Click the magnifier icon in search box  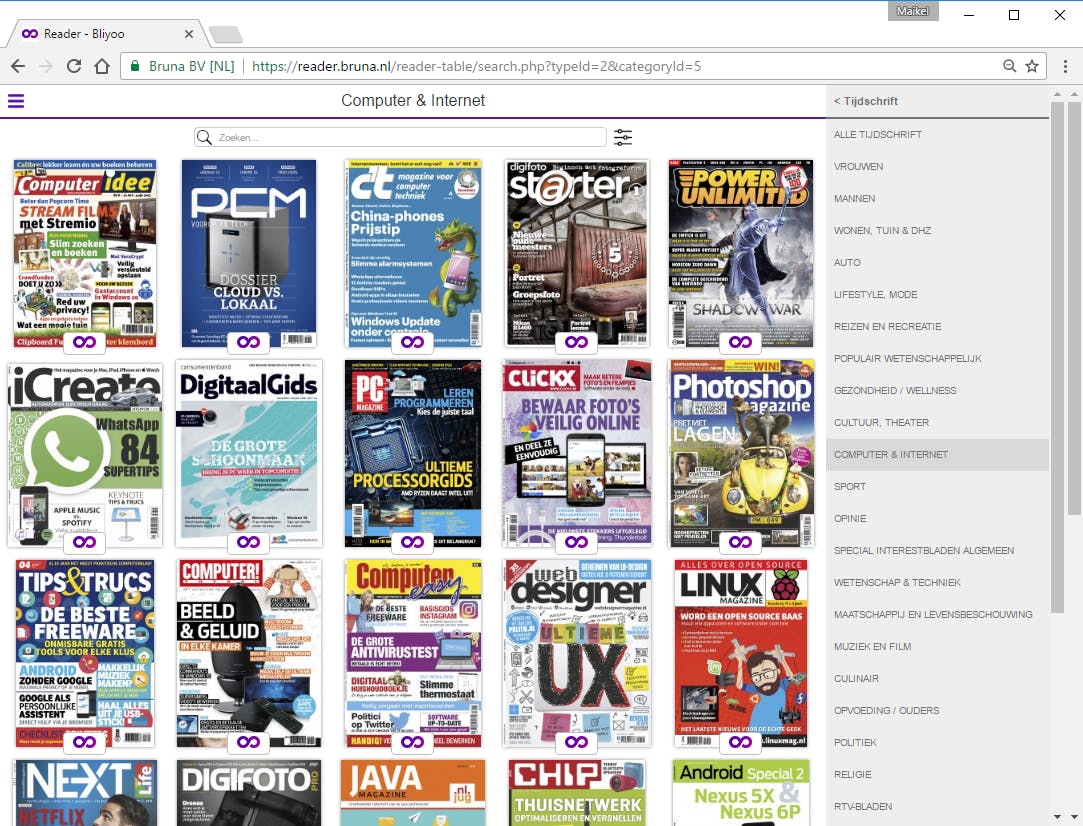[204, 137]
